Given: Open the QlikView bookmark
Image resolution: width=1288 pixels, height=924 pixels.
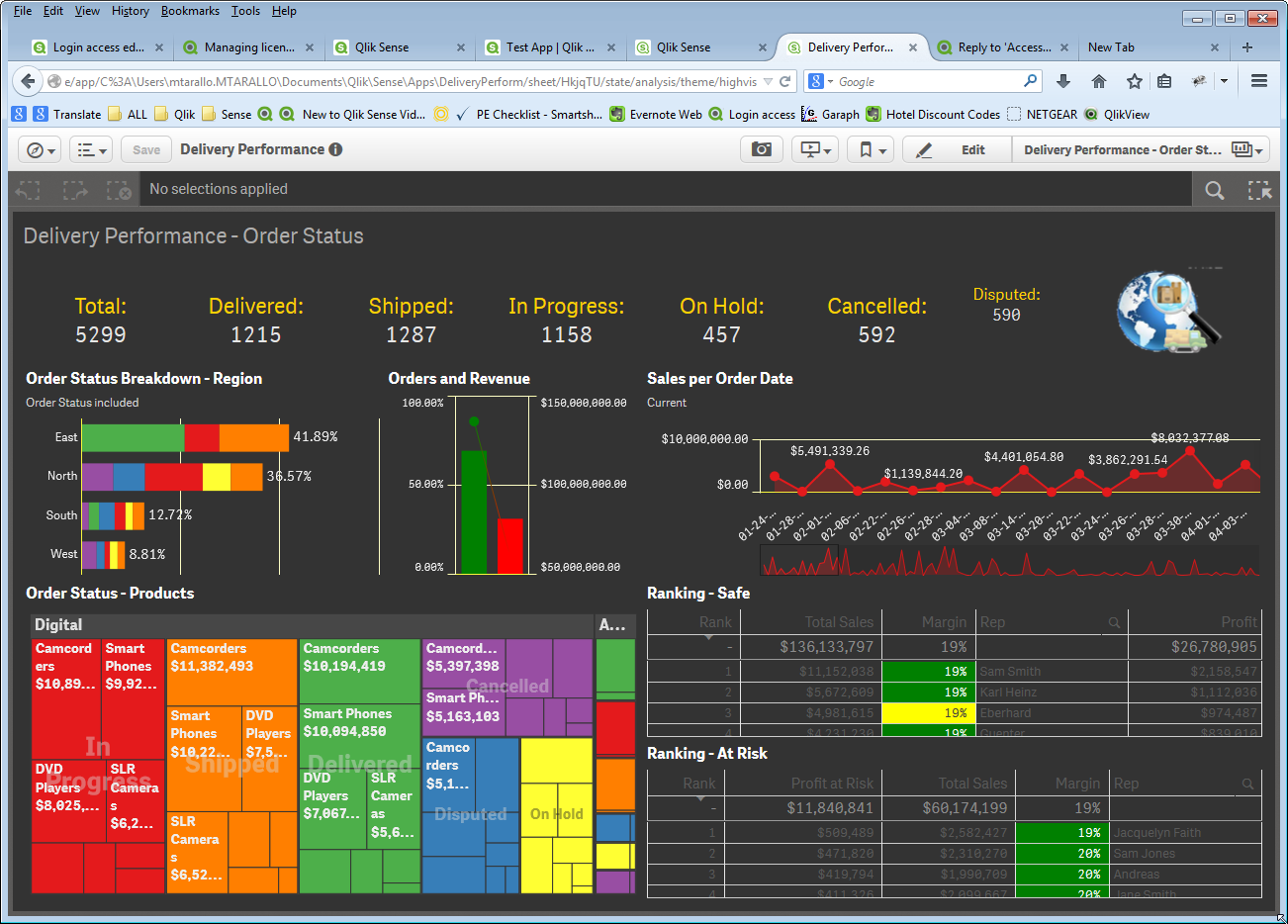Looking at the screenshot, I should pyautogui.click(x=1117, y=114).
